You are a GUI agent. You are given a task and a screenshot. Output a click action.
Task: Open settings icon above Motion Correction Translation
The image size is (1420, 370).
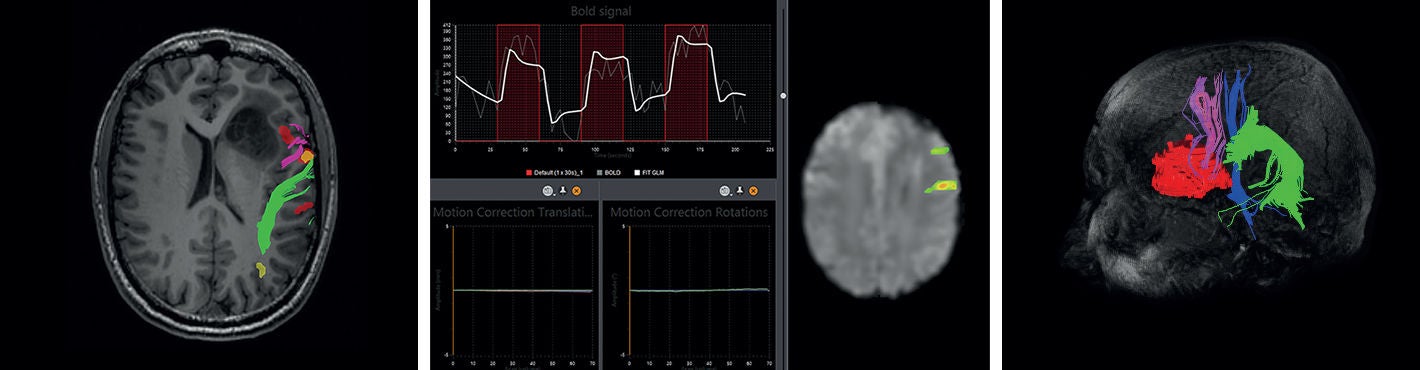point(549,190)
